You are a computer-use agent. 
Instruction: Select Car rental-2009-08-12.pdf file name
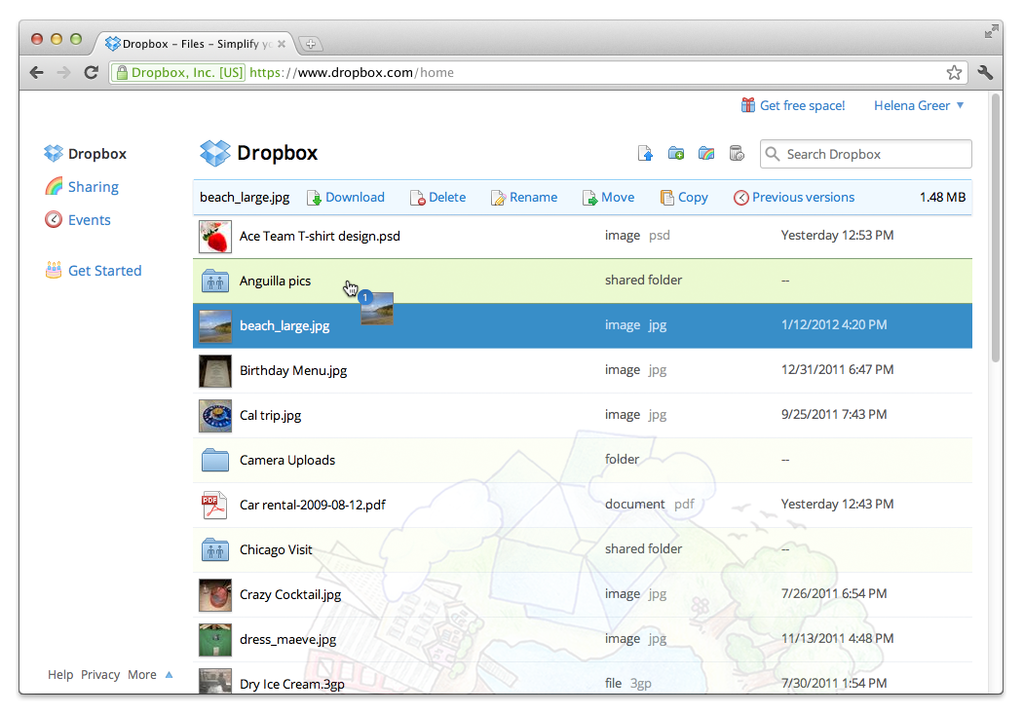312,505
